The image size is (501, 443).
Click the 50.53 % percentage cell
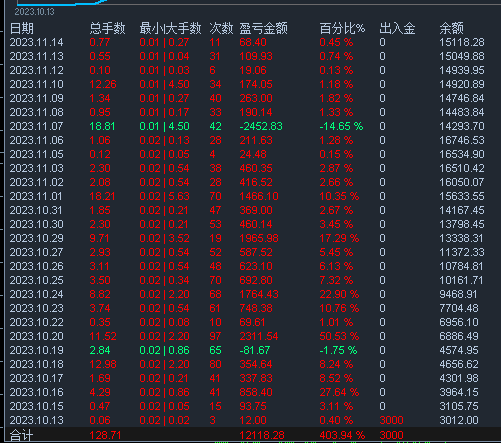coord(339,336)
